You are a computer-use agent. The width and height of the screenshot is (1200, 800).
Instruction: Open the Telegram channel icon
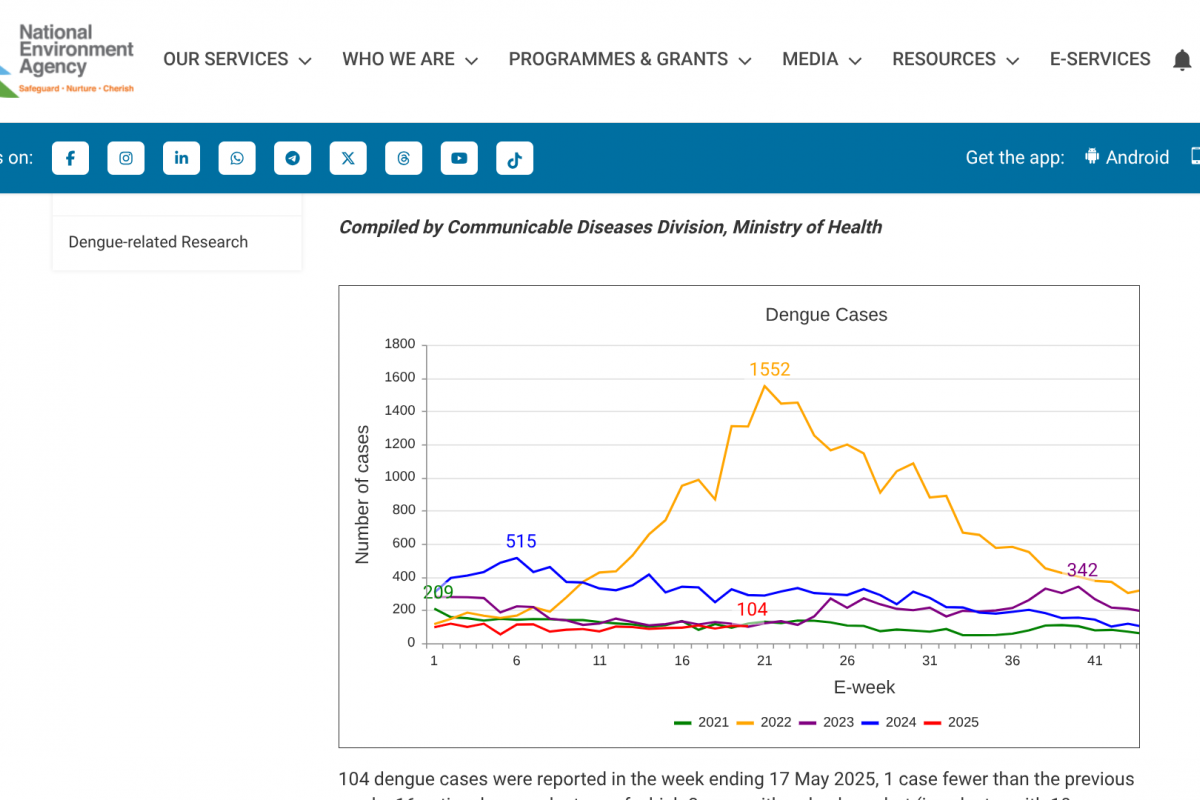pos(292,158)
